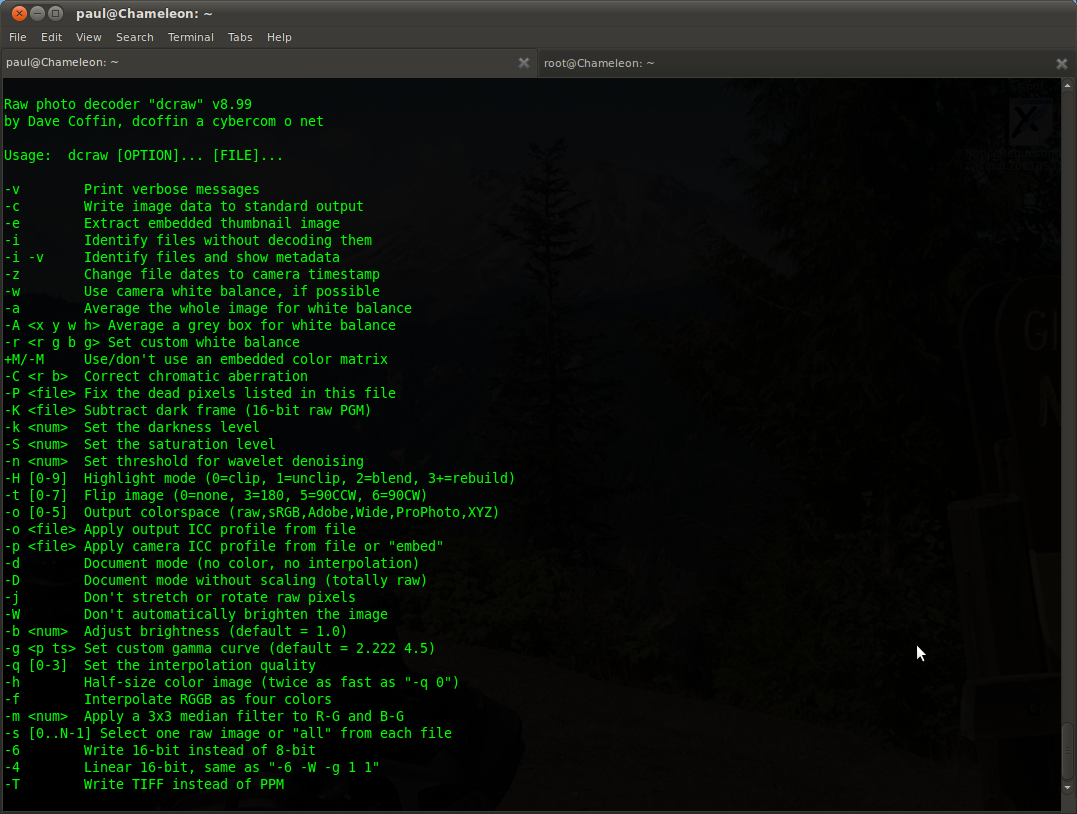1077x814 pixels.
Task: Click the 'Print verbose messages' line
Action: tap(132, 190)
